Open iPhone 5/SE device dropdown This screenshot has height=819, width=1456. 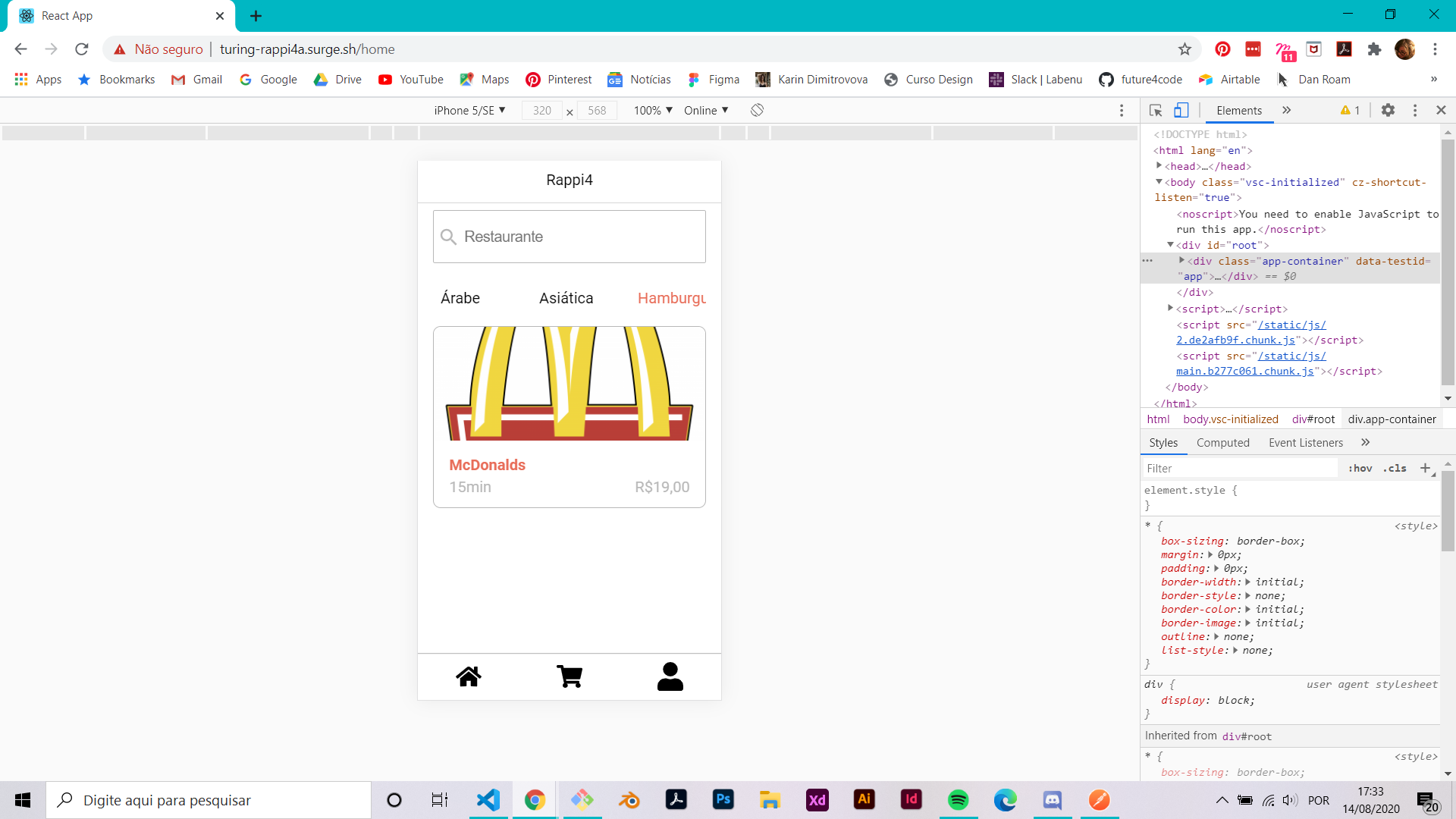tap(469, 111)
